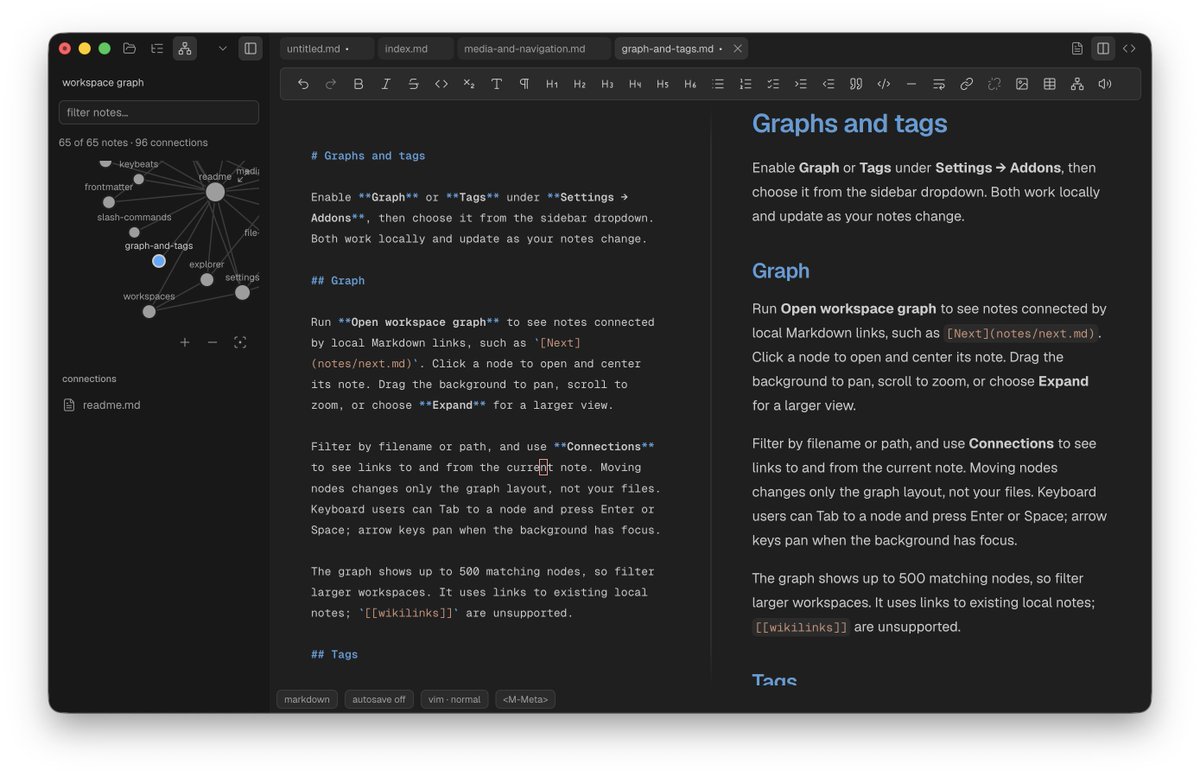Viewport: 1200px width, 777px height.
Task: Switch to source code view
Action: (1129, 48)
